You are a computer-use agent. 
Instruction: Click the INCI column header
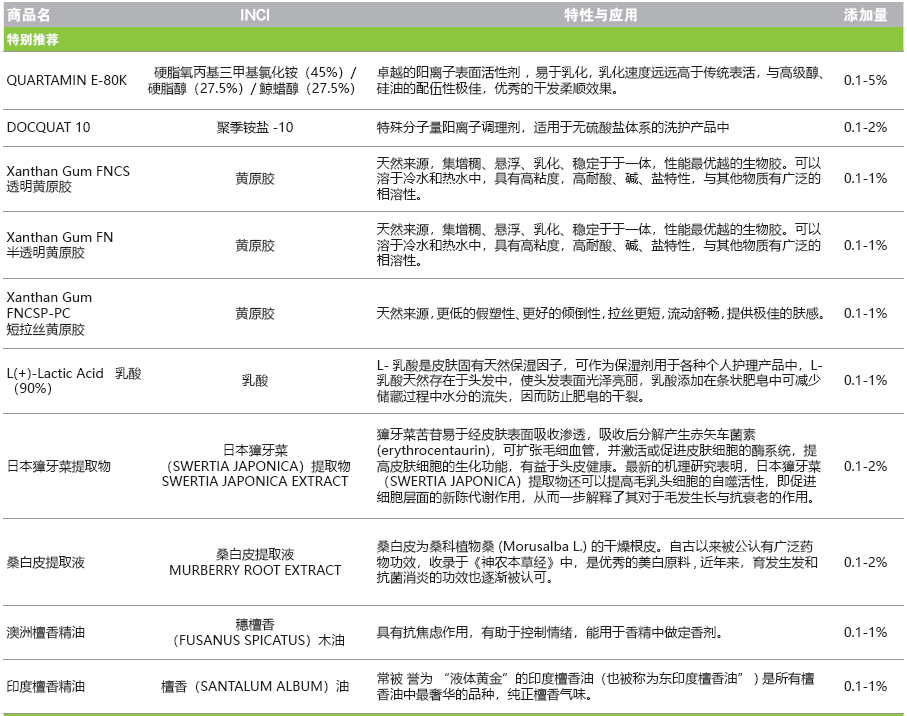(x=255, y=15)
